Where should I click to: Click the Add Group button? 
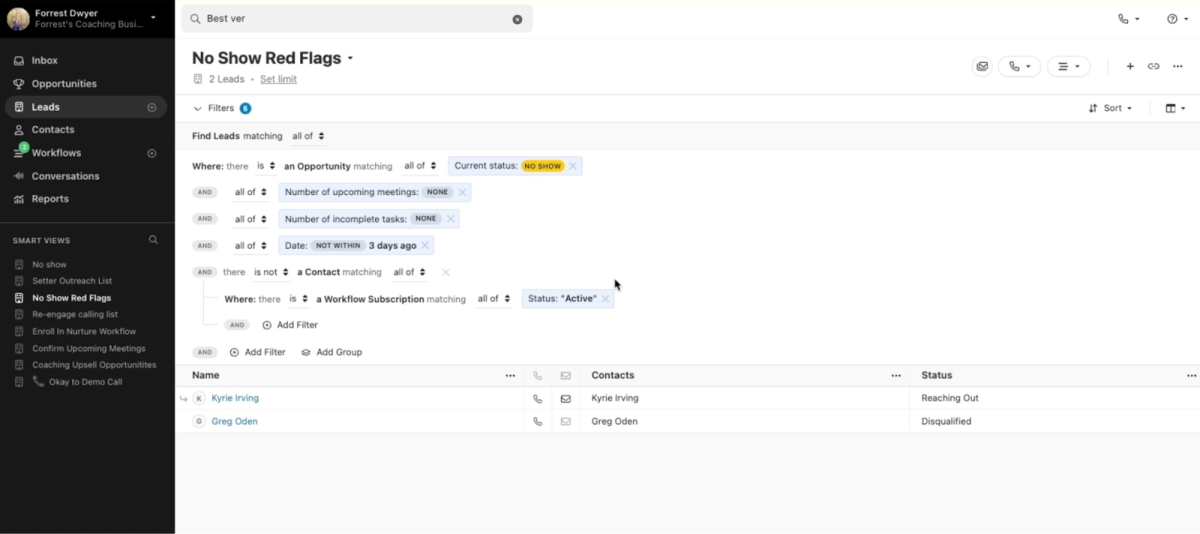click(332, 352)
